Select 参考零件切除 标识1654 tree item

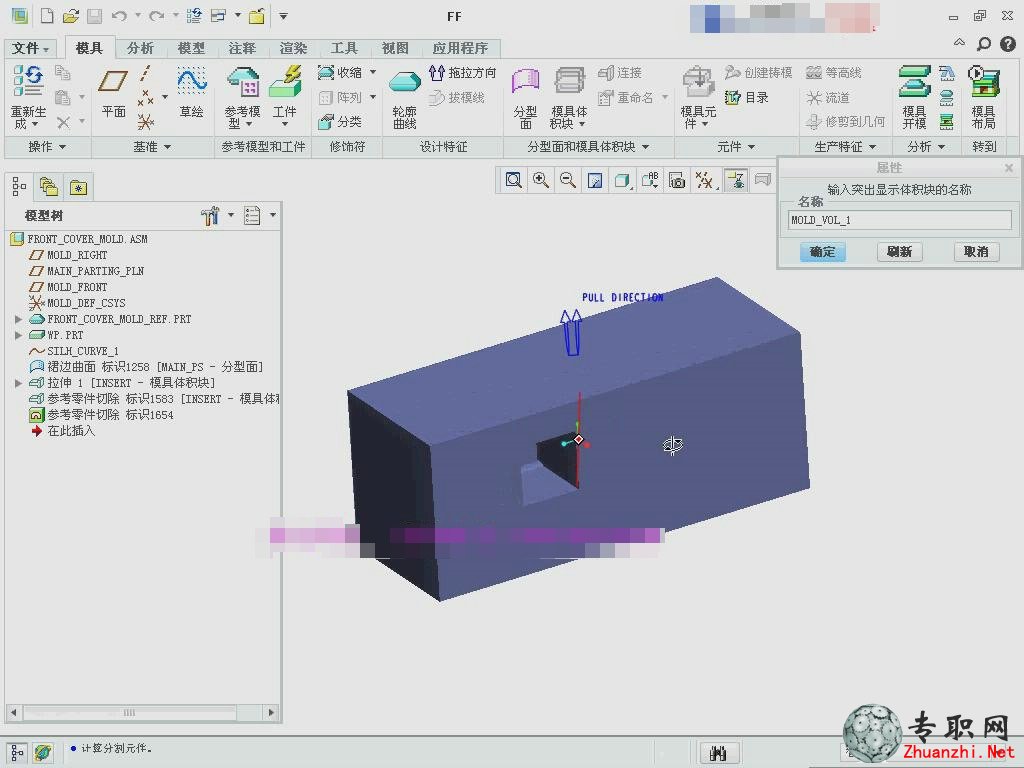click(110, 415)
